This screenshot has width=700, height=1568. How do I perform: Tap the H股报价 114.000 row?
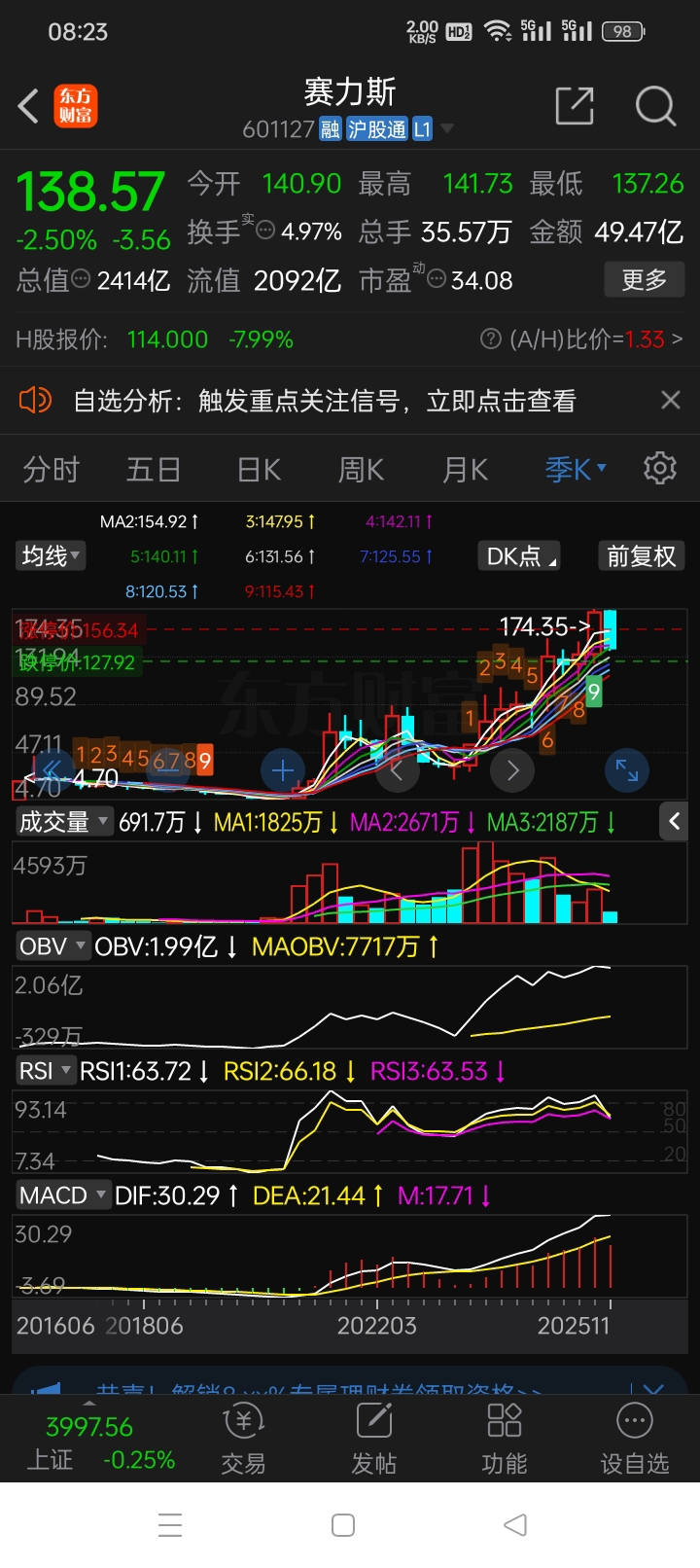coord(155,339)
